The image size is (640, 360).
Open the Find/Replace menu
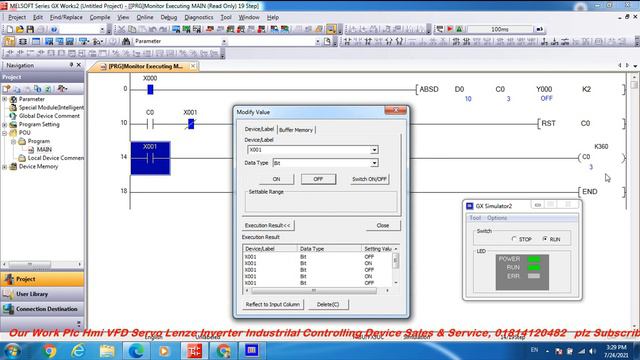point(66,18)
